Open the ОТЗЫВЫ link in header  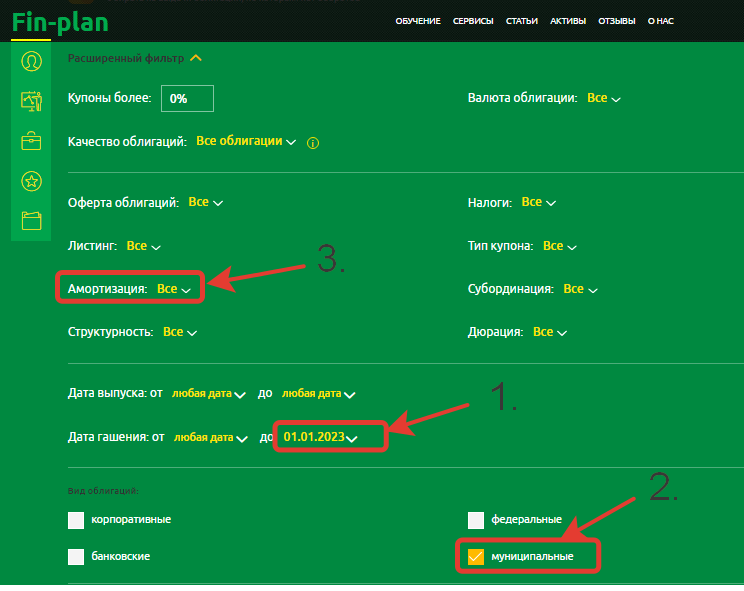click(616, 20)
